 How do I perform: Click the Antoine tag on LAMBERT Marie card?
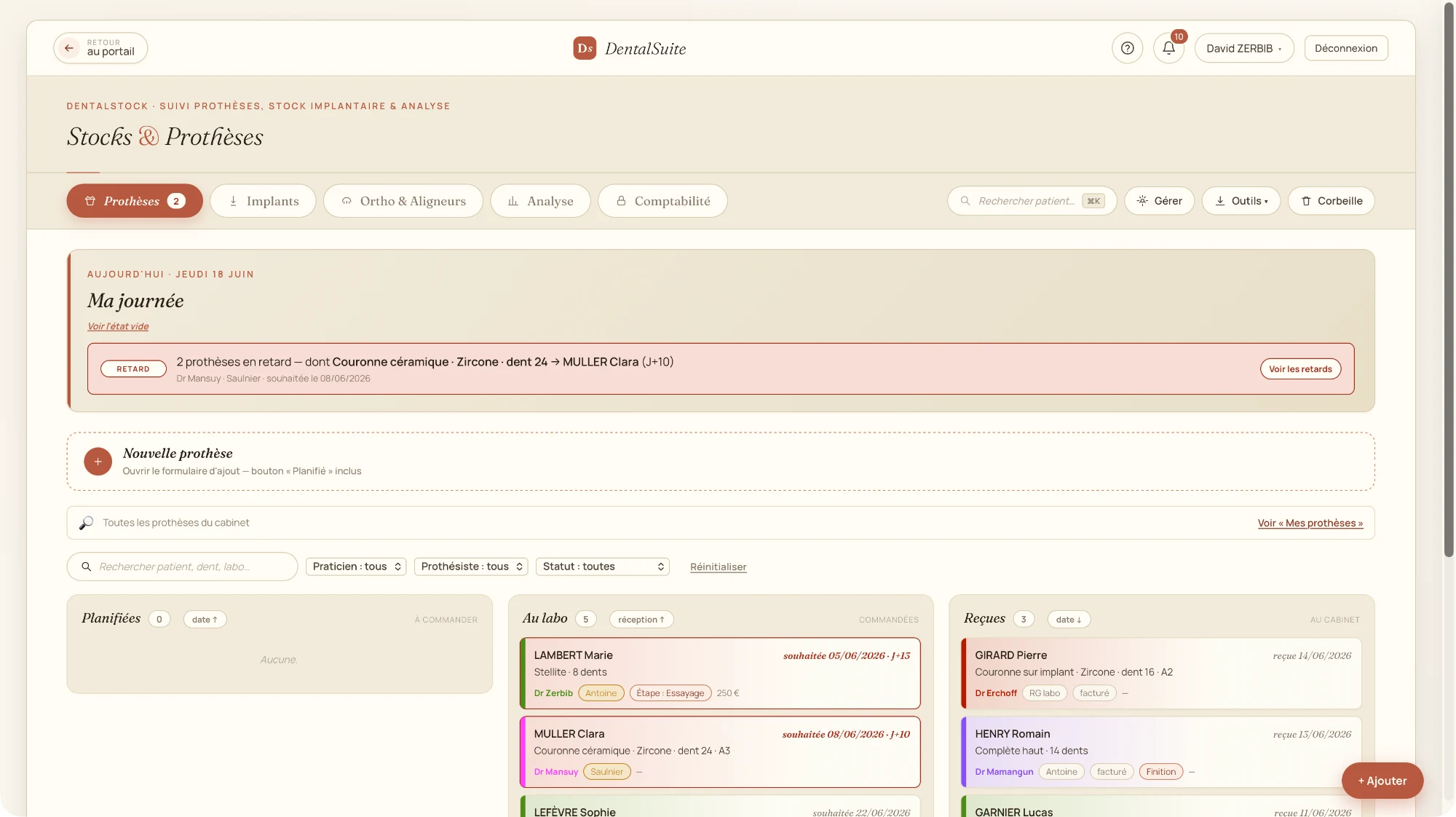point(601,693)
